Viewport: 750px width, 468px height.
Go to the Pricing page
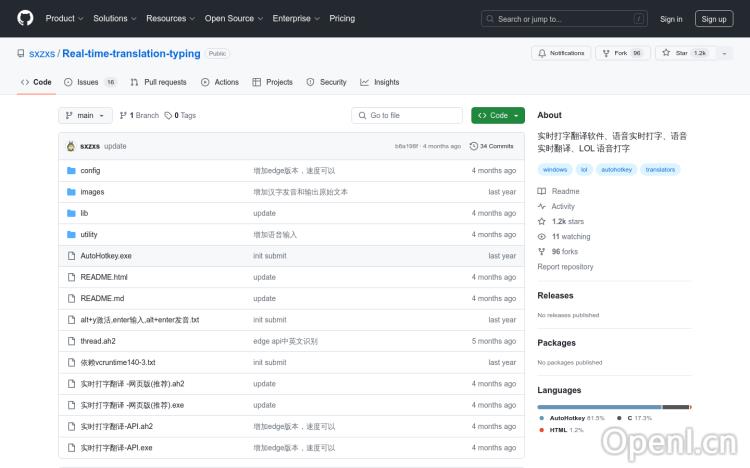pos(342,18)
